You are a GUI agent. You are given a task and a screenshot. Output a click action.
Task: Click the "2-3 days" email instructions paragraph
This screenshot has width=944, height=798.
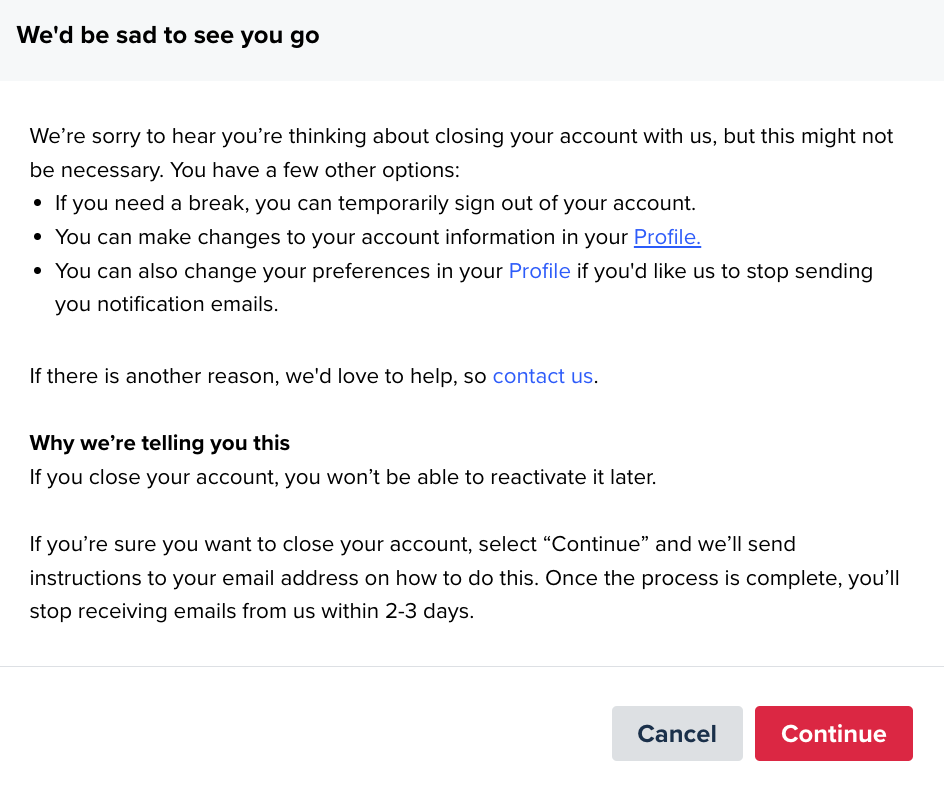point(464,577)
